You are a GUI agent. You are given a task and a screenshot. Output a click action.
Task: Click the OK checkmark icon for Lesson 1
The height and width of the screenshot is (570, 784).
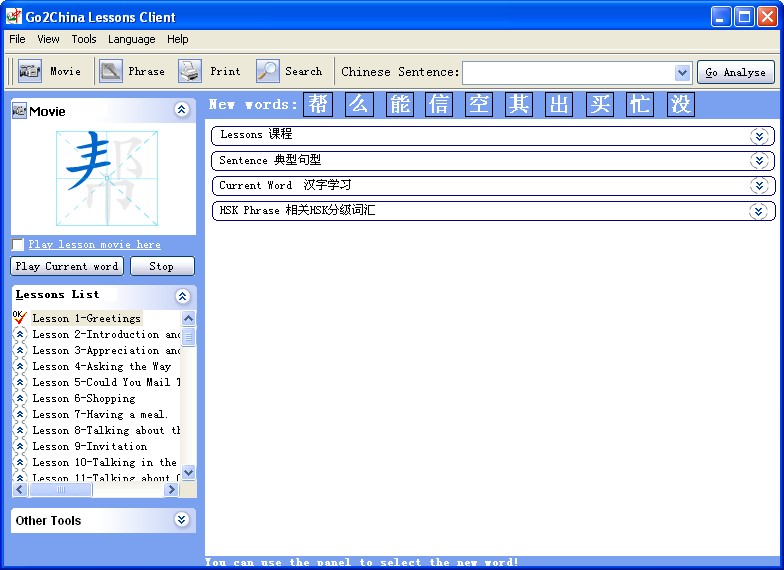click(20, 317)
